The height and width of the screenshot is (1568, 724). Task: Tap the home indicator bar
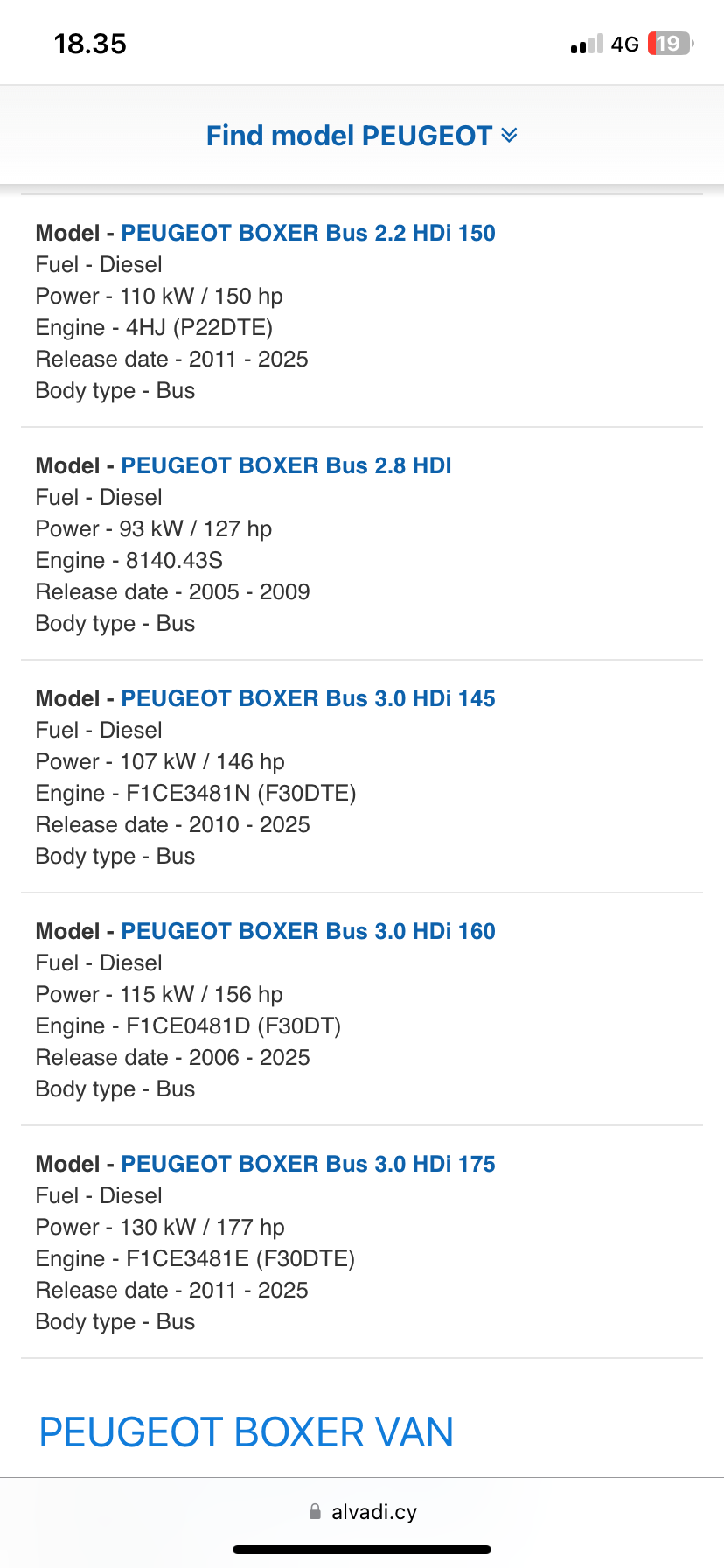tap(362, 1550)
